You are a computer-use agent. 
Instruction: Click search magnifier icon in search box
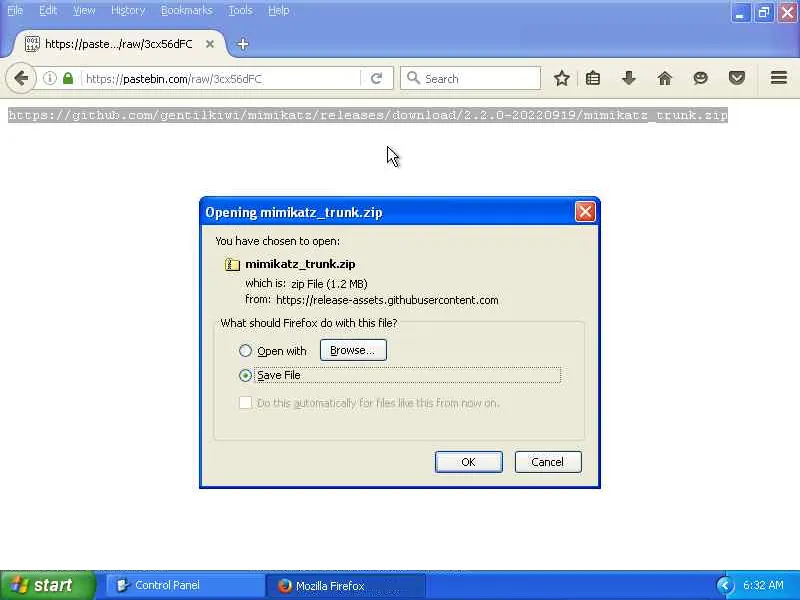tap(413, 78)
